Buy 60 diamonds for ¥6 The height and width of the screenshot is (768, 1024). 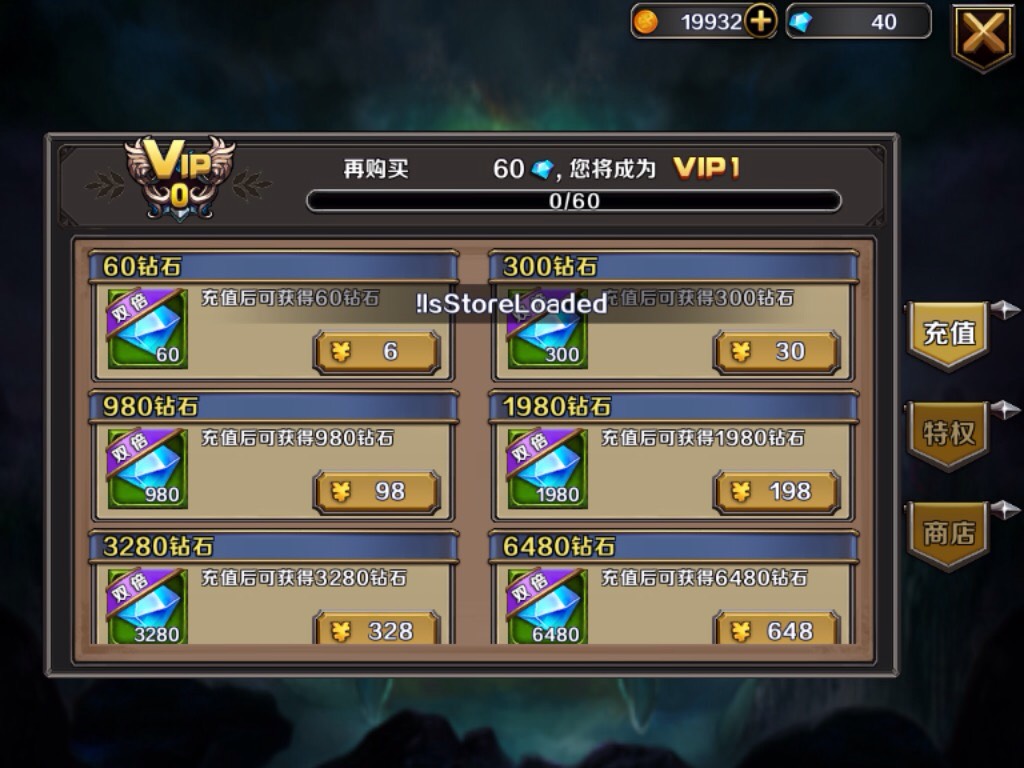tap(377, 352)
